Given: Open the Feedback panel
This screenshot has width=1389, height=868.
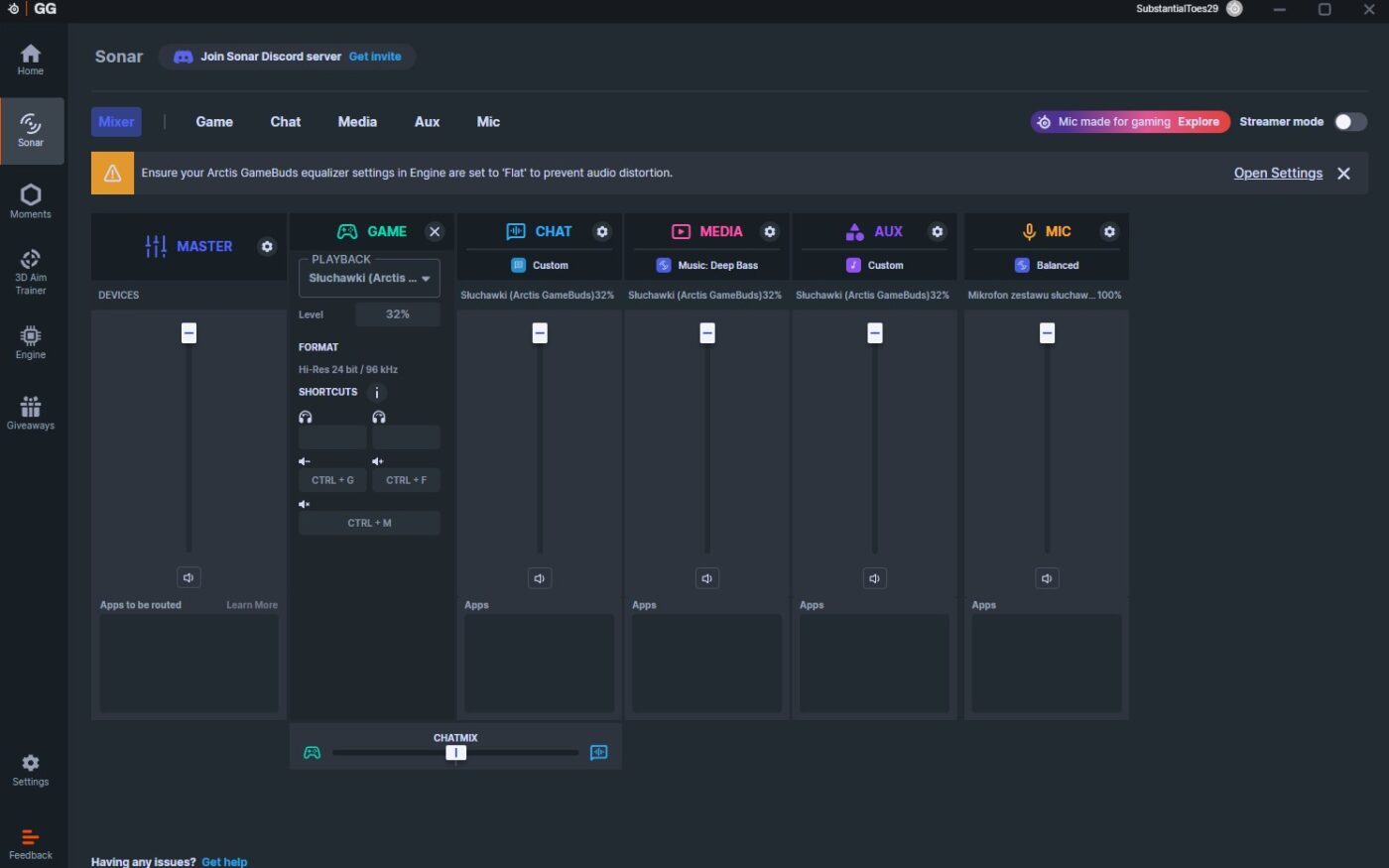Looking at the screenshot, I should click(x=31, y=843).
